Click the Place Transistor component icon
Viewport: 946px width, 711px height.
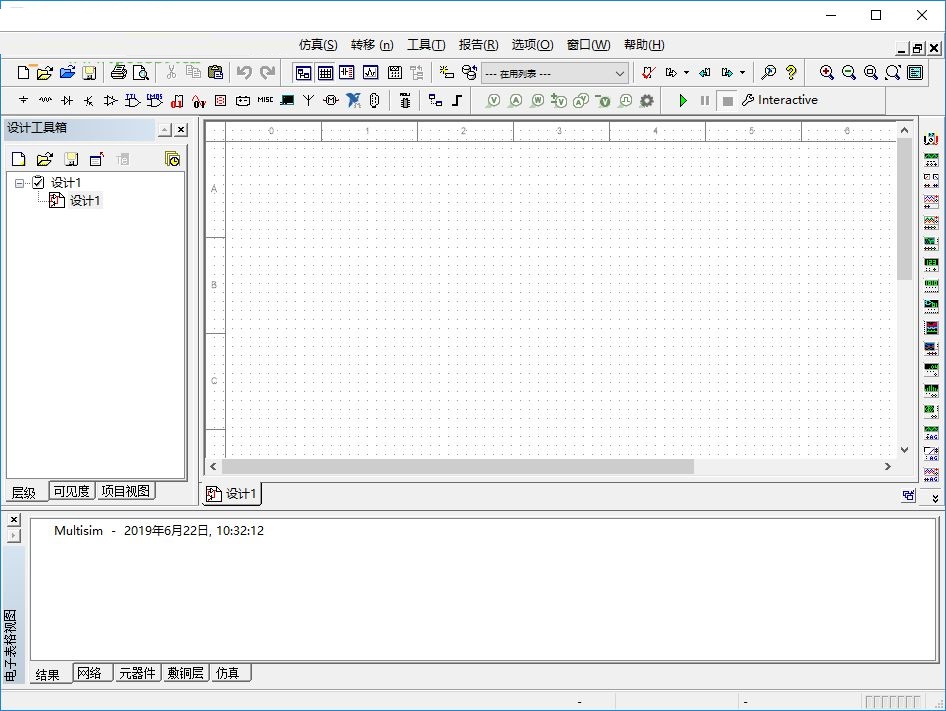(89, 100)
